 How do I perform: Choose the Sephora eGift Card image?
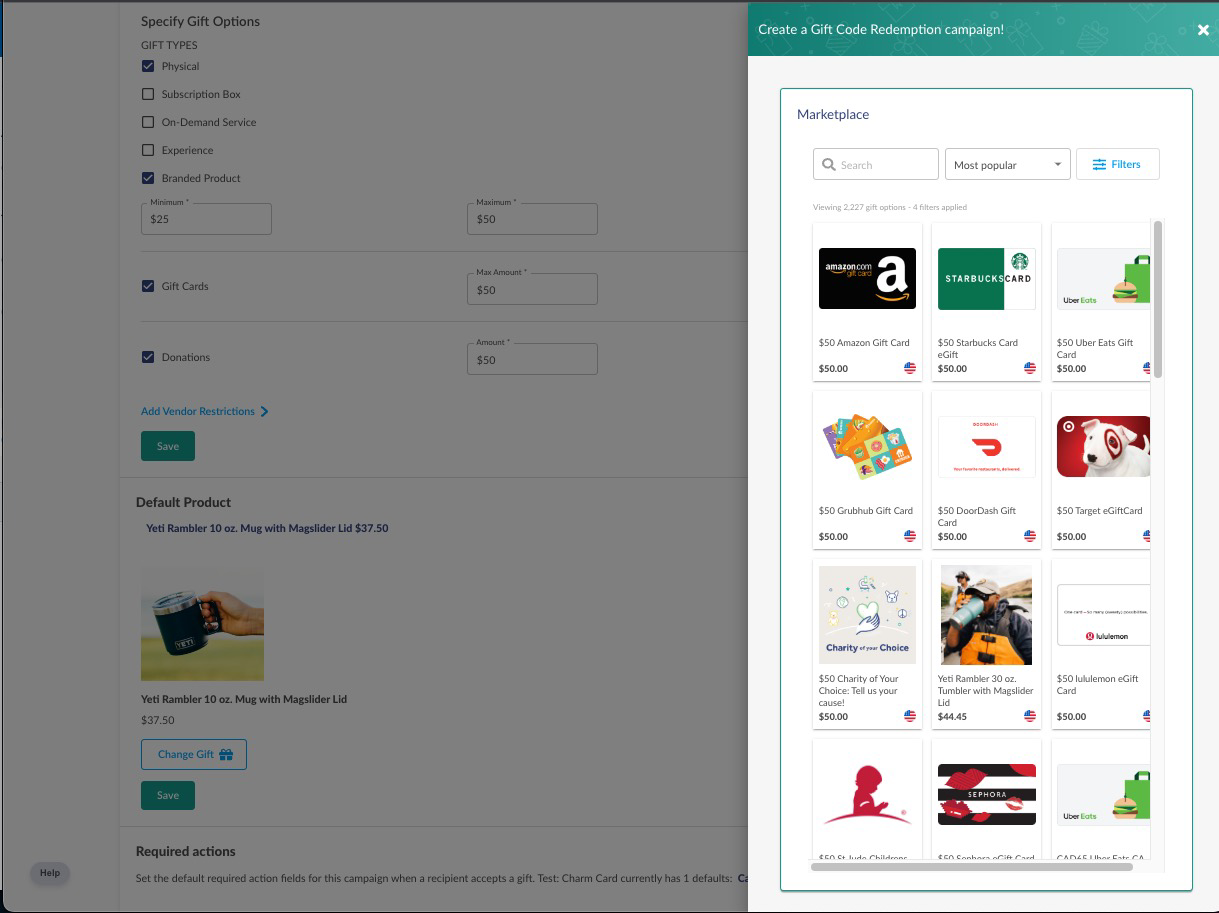[x=986, y=795]
